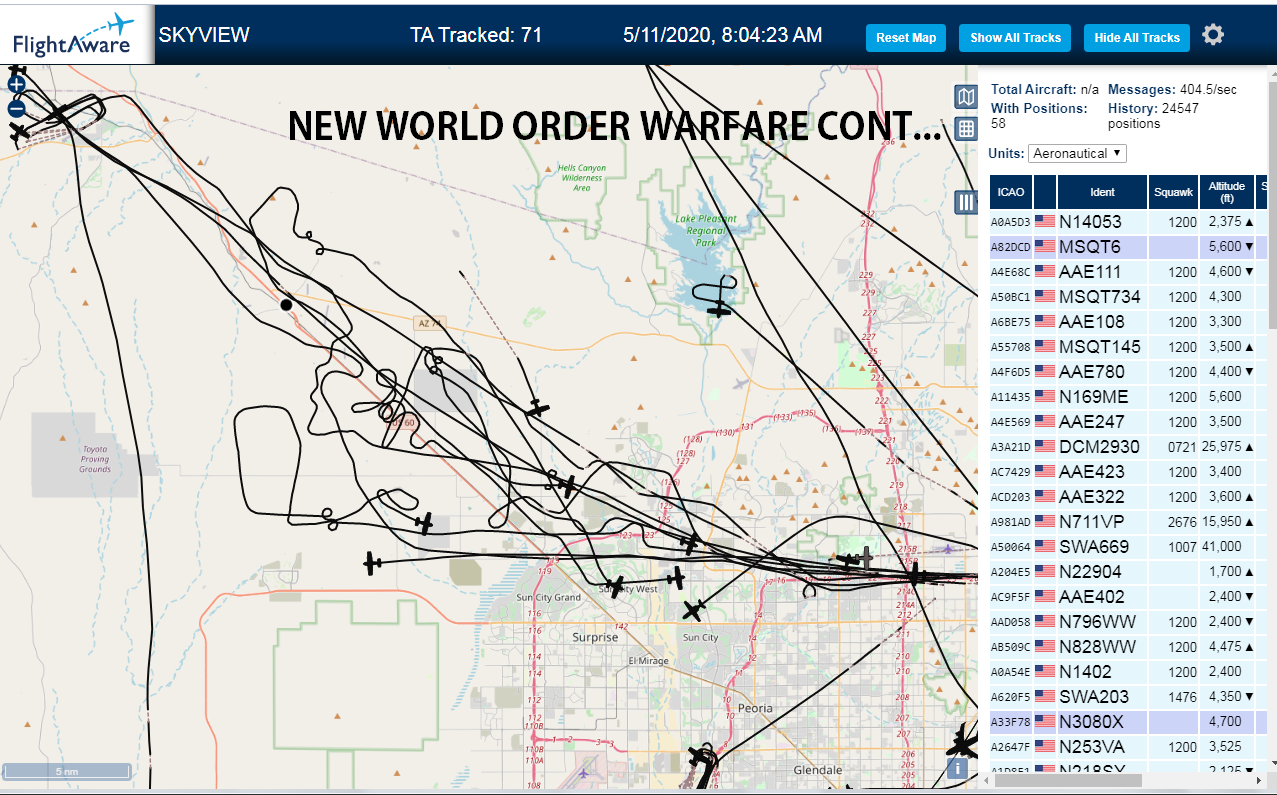Screen dimensions: 1277x795
Task: Click the ICAO code A3A21D
Action: pos(1010,447)
